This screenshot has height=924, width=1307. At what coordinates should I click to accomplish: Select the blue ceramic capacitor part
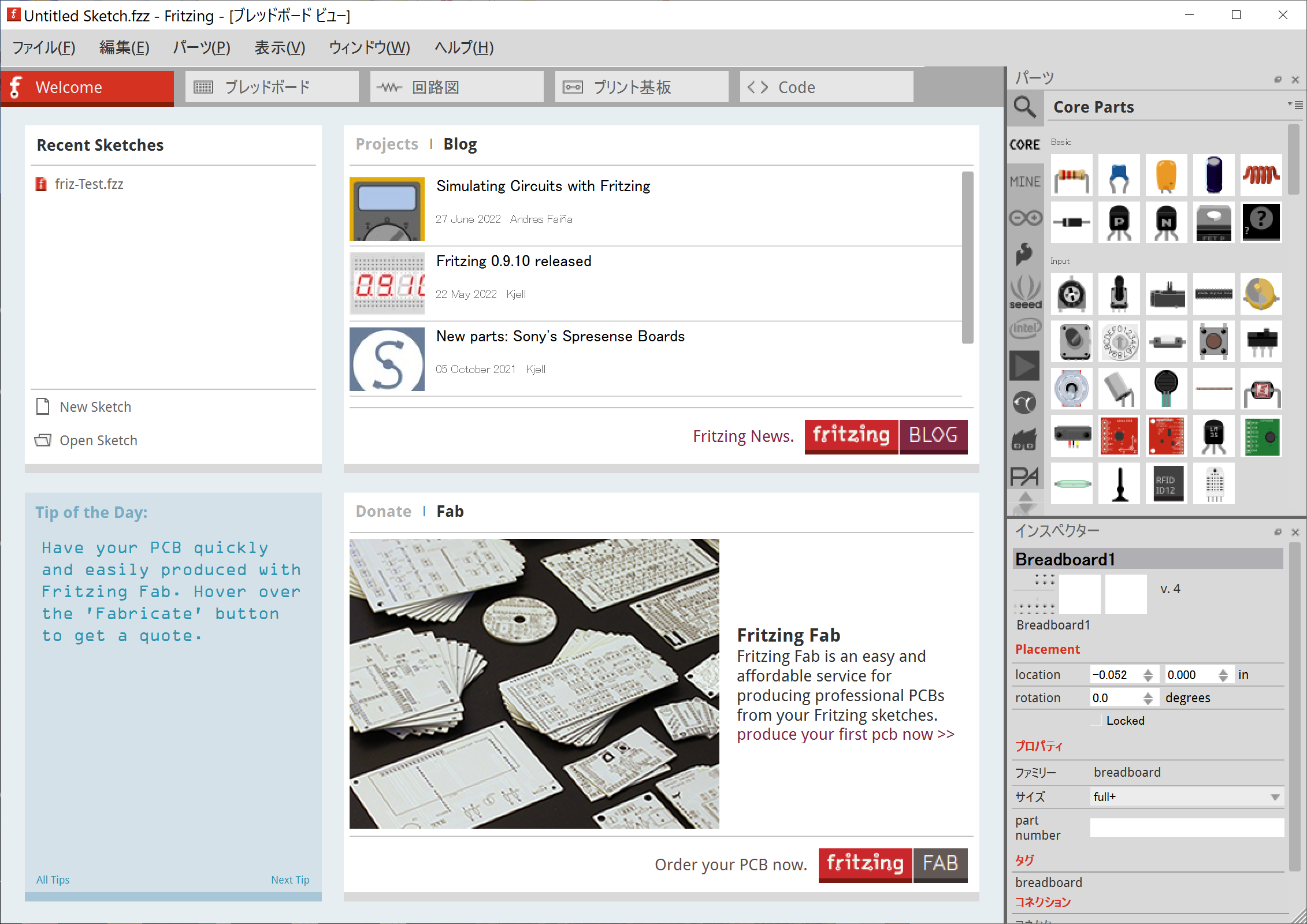1119,175
